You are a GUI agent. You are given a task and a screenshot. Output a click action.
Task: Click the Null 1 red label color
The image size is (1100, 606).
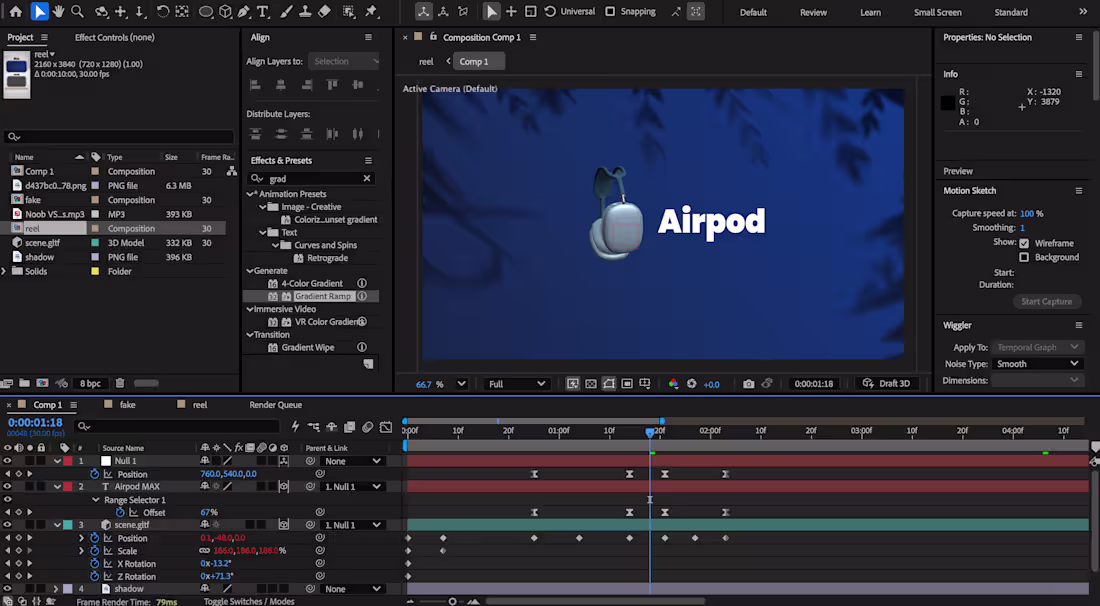(x=67, y=461)
